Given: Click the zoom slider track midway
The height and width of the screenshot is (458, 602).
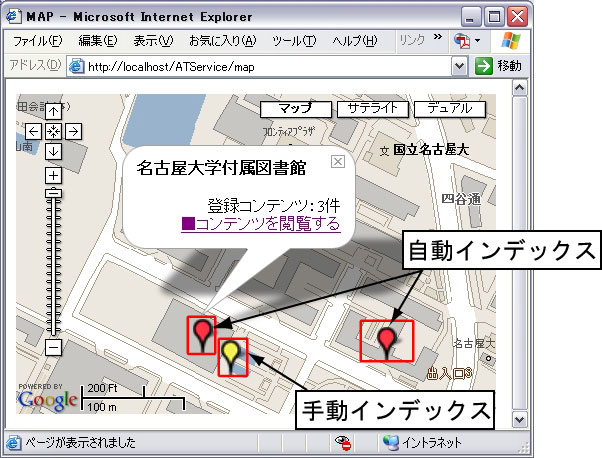Looking at the screenshot, I should tap(53, 265).
